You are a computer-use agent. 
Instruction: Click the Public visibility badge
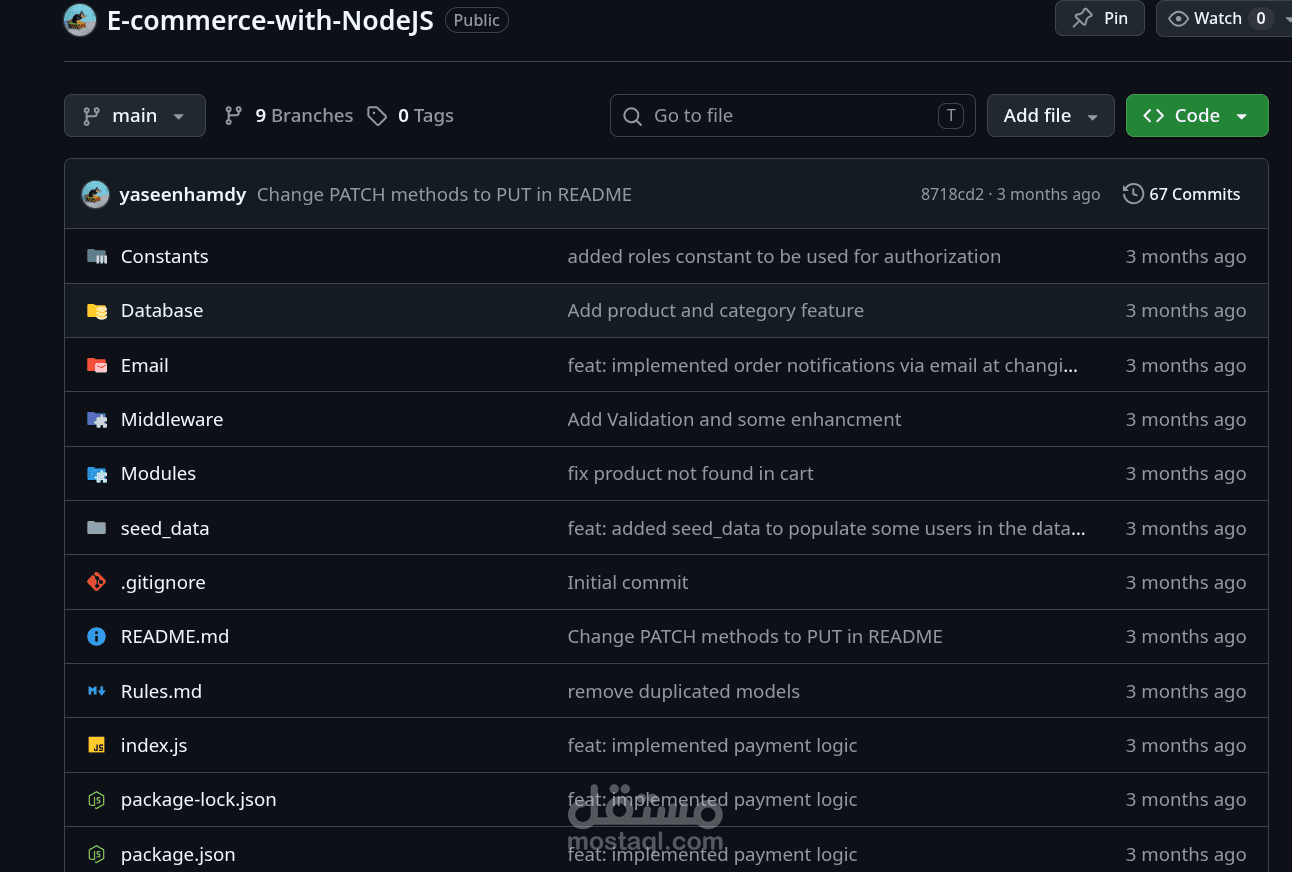coord(477,20)
